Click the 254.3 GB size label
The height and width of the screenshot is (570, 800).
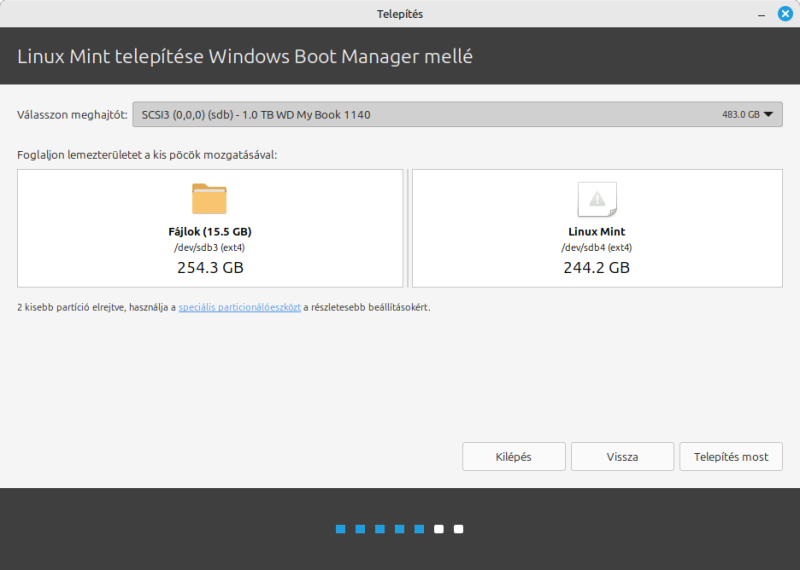coord(210,267)
